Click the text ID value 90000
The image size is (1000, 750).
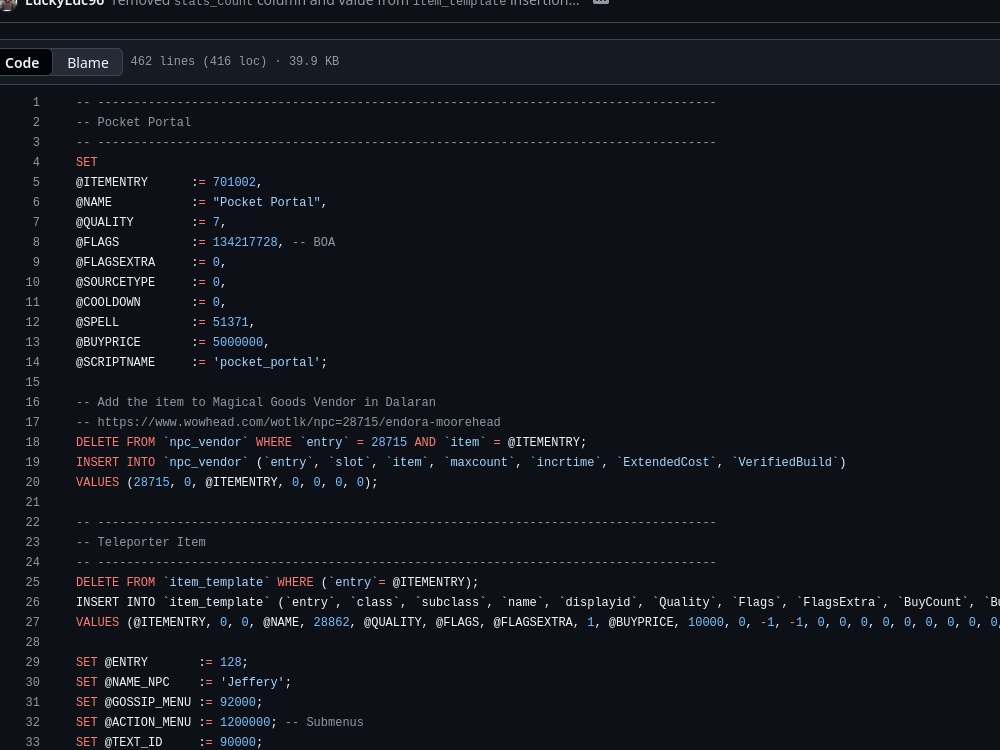[238, 742]
